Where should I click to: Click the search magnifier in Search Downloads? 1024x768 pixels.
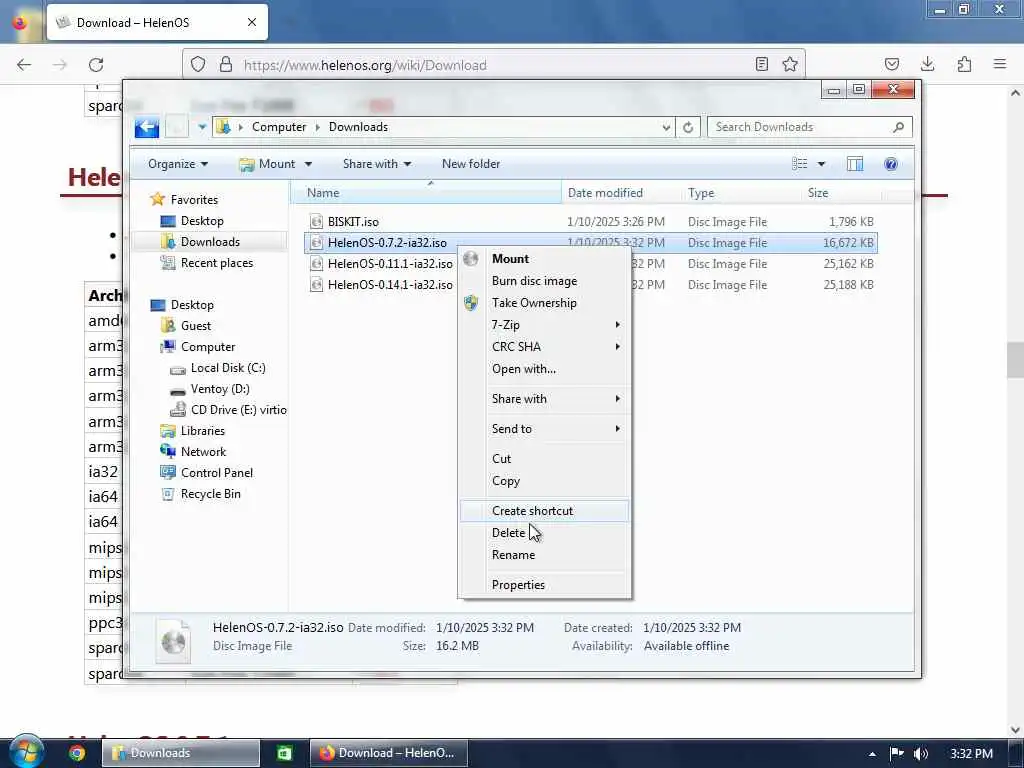tap(899, 127)
